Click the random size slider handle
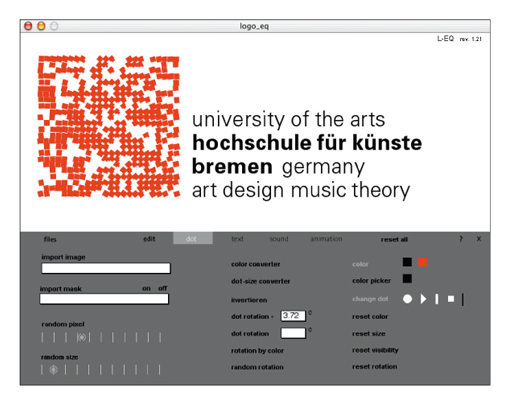The width and height of the screenshot is (512, 400). pos(53,370)
